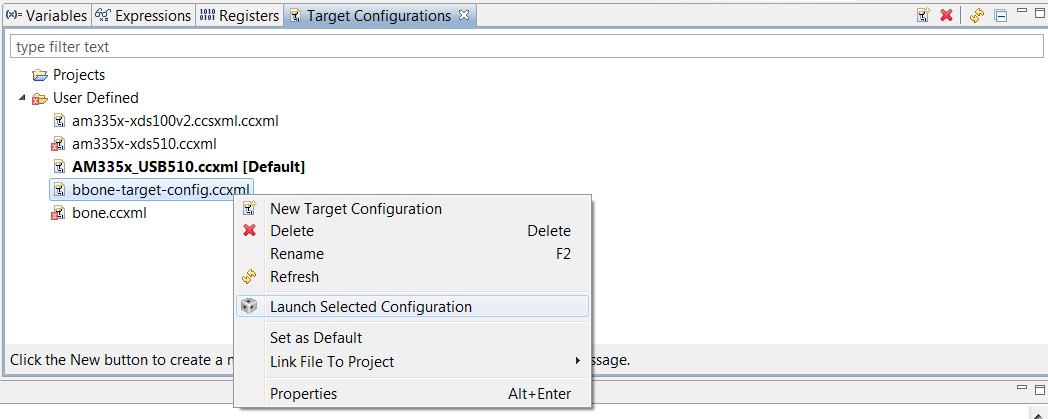The width and height of the screenshot is (1048, 419).
Task: Open Properties from the context menu
Action: tap(303, 394)
